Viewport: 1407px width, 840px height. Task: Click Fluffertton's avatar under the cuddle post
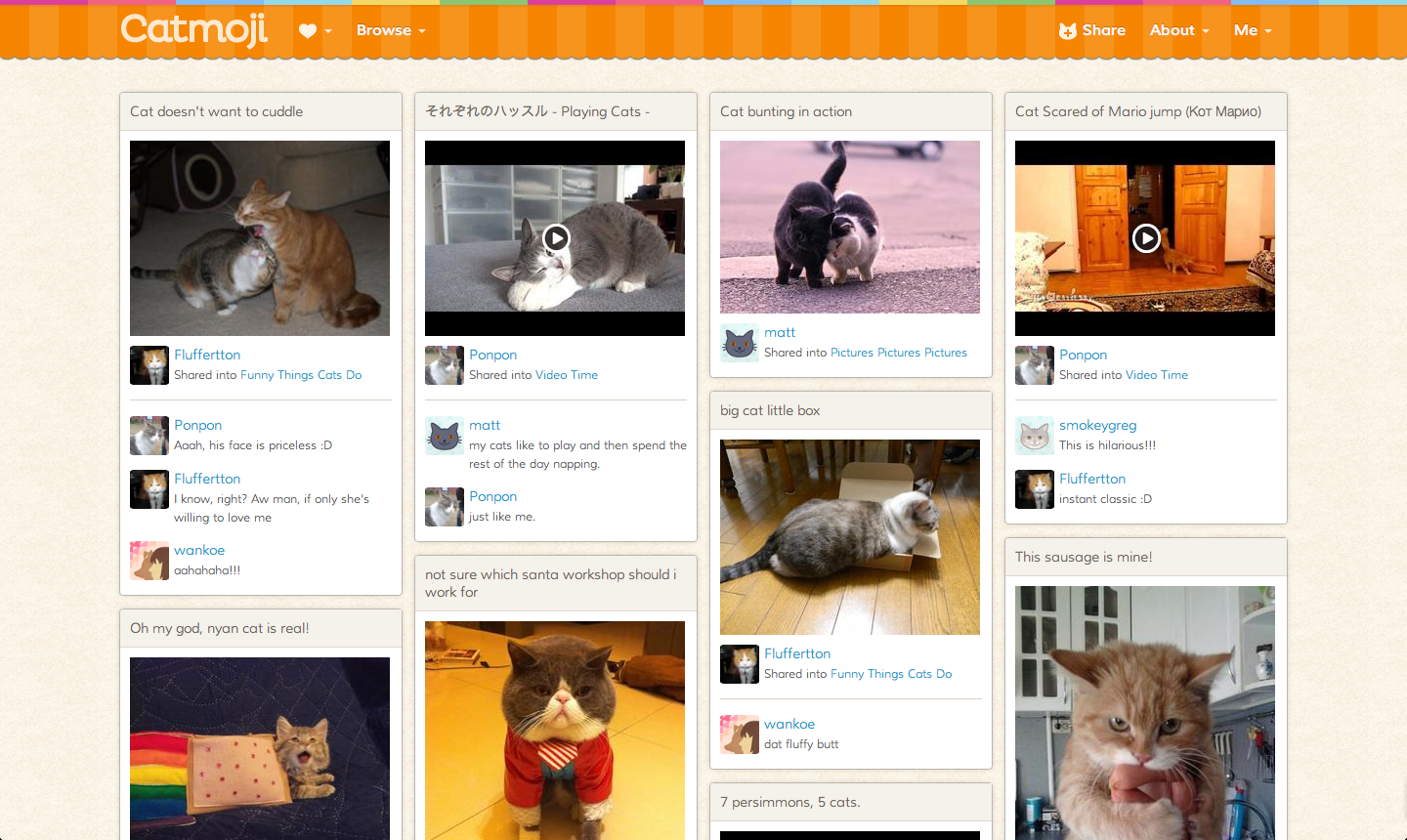149,364
